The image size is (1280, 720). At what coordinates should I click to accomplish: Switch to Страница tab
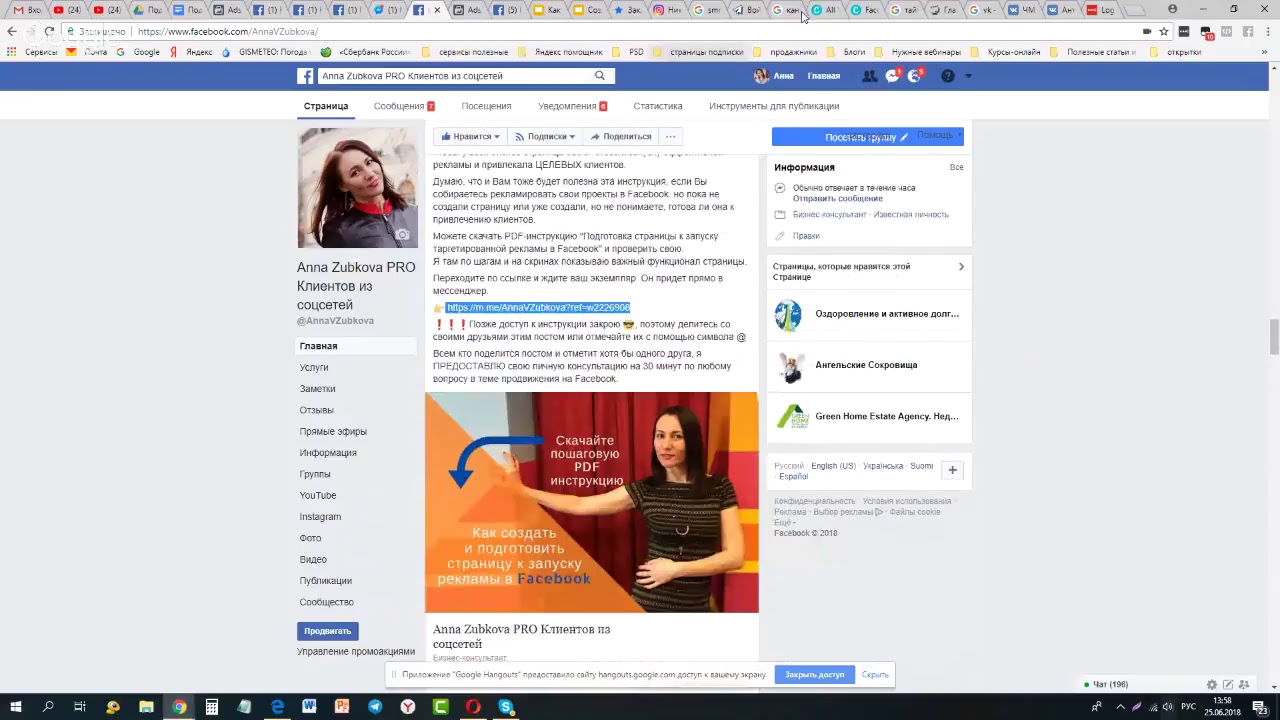point(326,106)
